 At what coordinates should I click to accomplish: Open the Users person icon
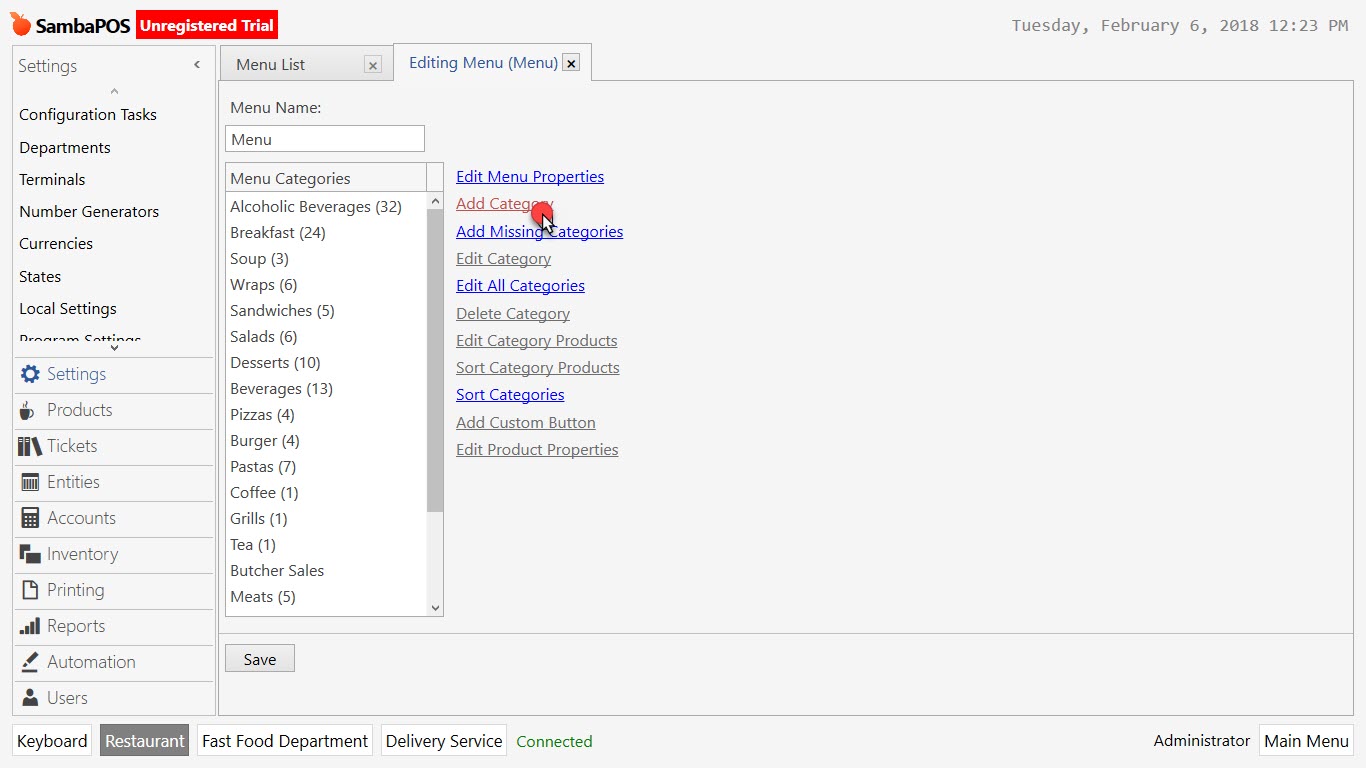click(x=29, y=698)
